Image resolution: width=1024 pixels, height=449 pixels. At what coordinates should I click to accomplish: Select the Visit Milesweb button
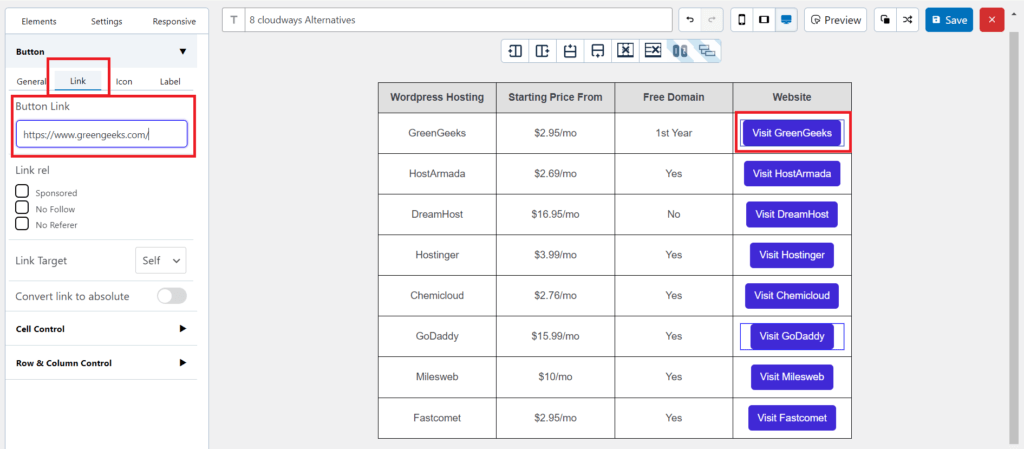(792, 377)
